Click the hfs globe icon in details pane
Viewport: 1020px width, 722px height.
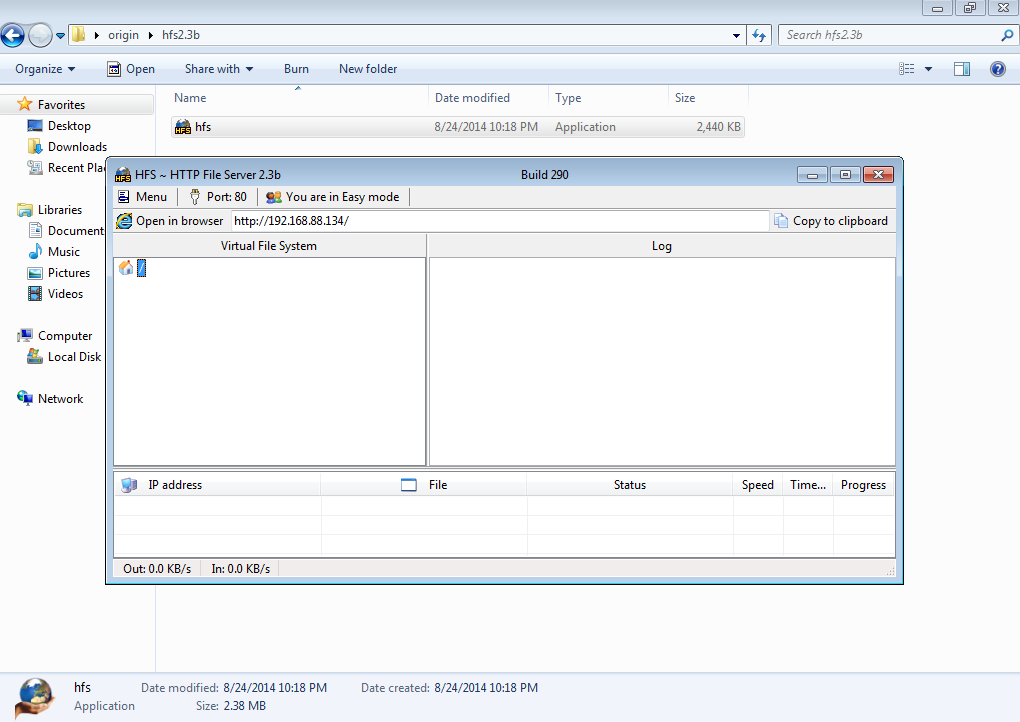[x=36, y=698]
